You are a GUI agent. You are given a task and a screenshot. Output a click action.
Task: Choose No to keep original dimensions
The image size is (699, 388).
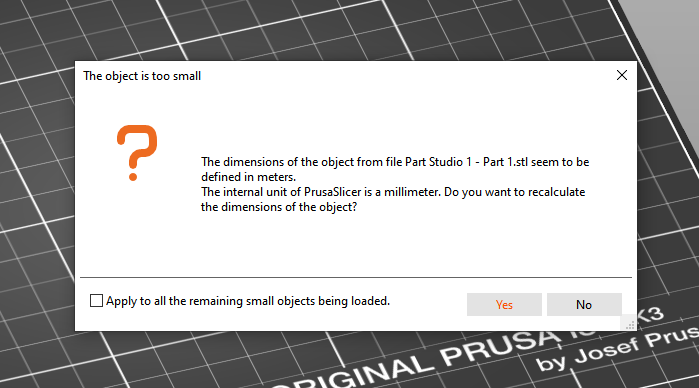[584, 305]
